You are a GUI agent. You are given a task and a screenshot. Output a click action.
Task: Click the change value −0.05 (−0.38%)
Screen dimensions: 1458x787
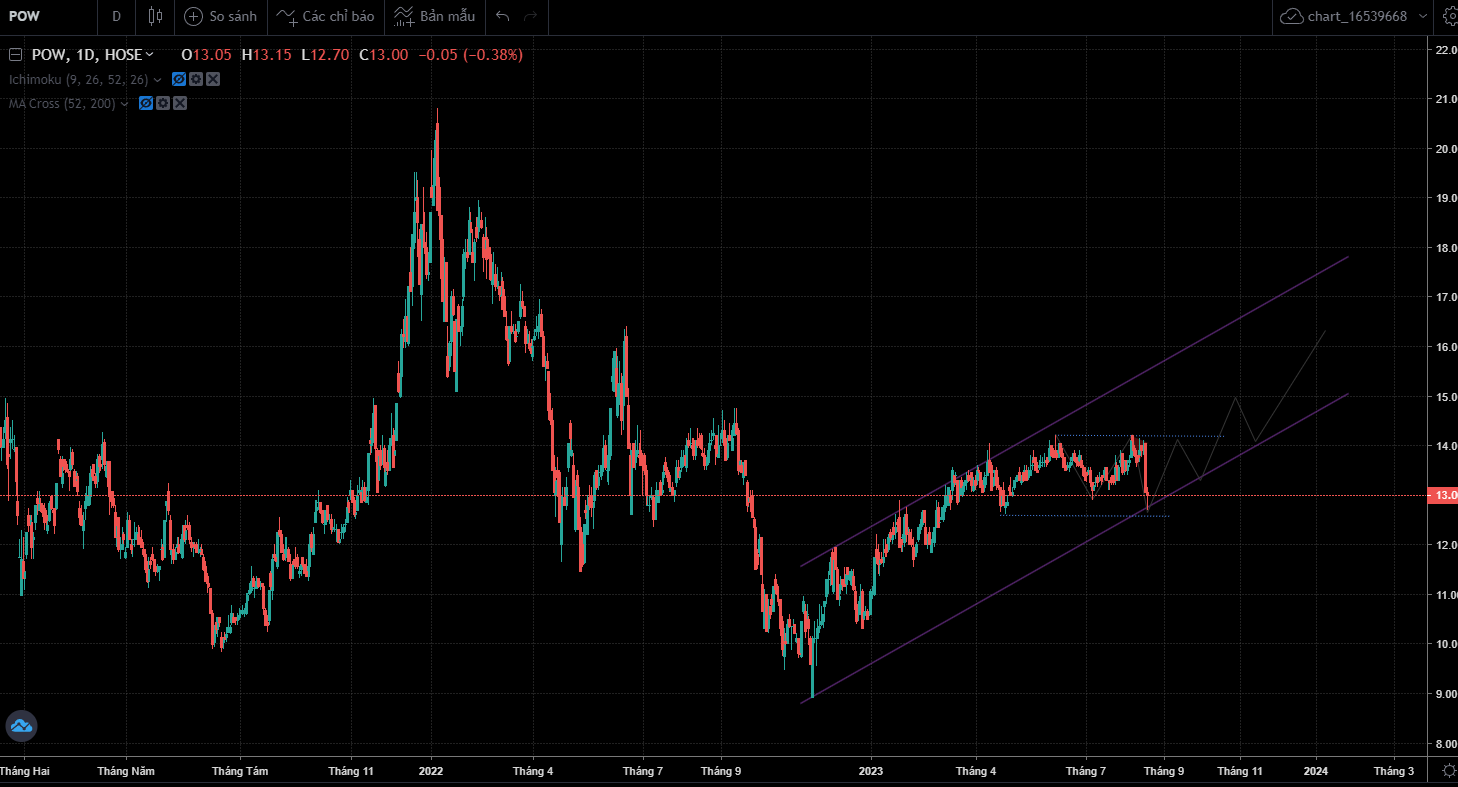point(470,55)
